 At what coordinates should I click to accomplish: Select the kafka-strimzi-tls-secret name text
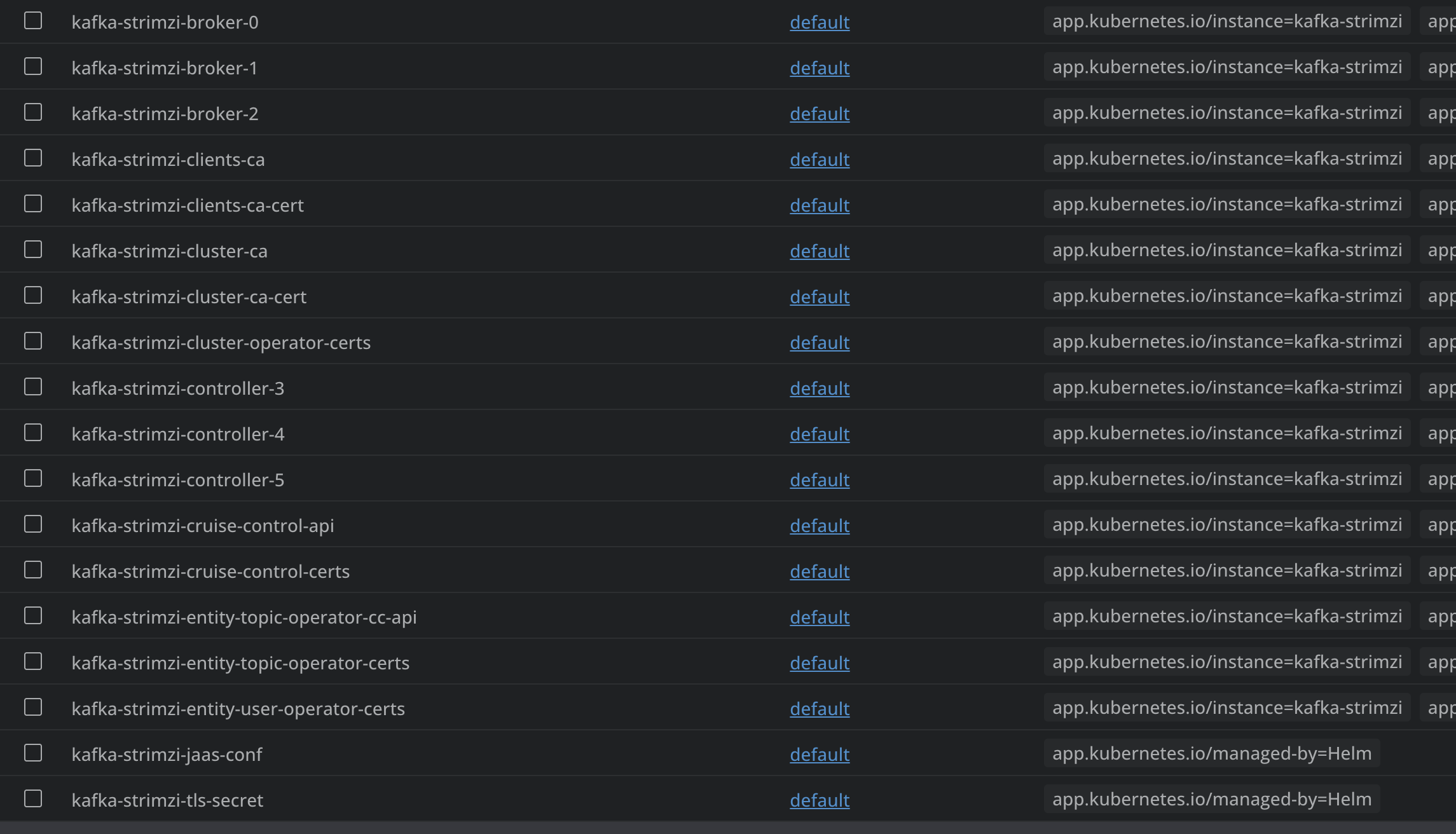click(x=167, y=800)
